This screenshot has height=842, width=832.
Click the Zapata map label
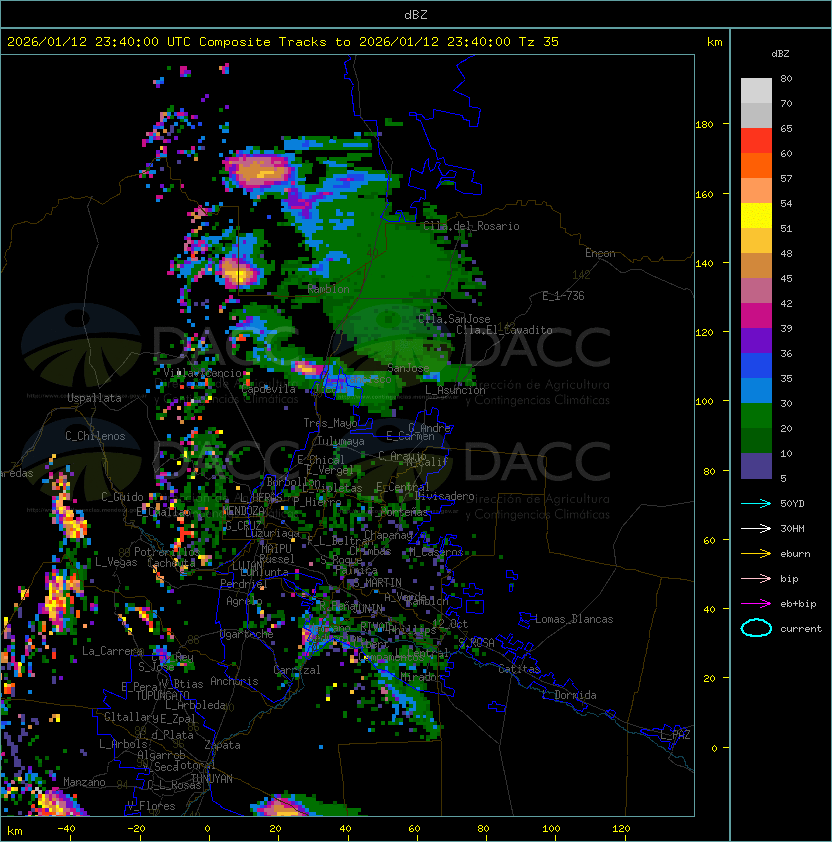222,745
